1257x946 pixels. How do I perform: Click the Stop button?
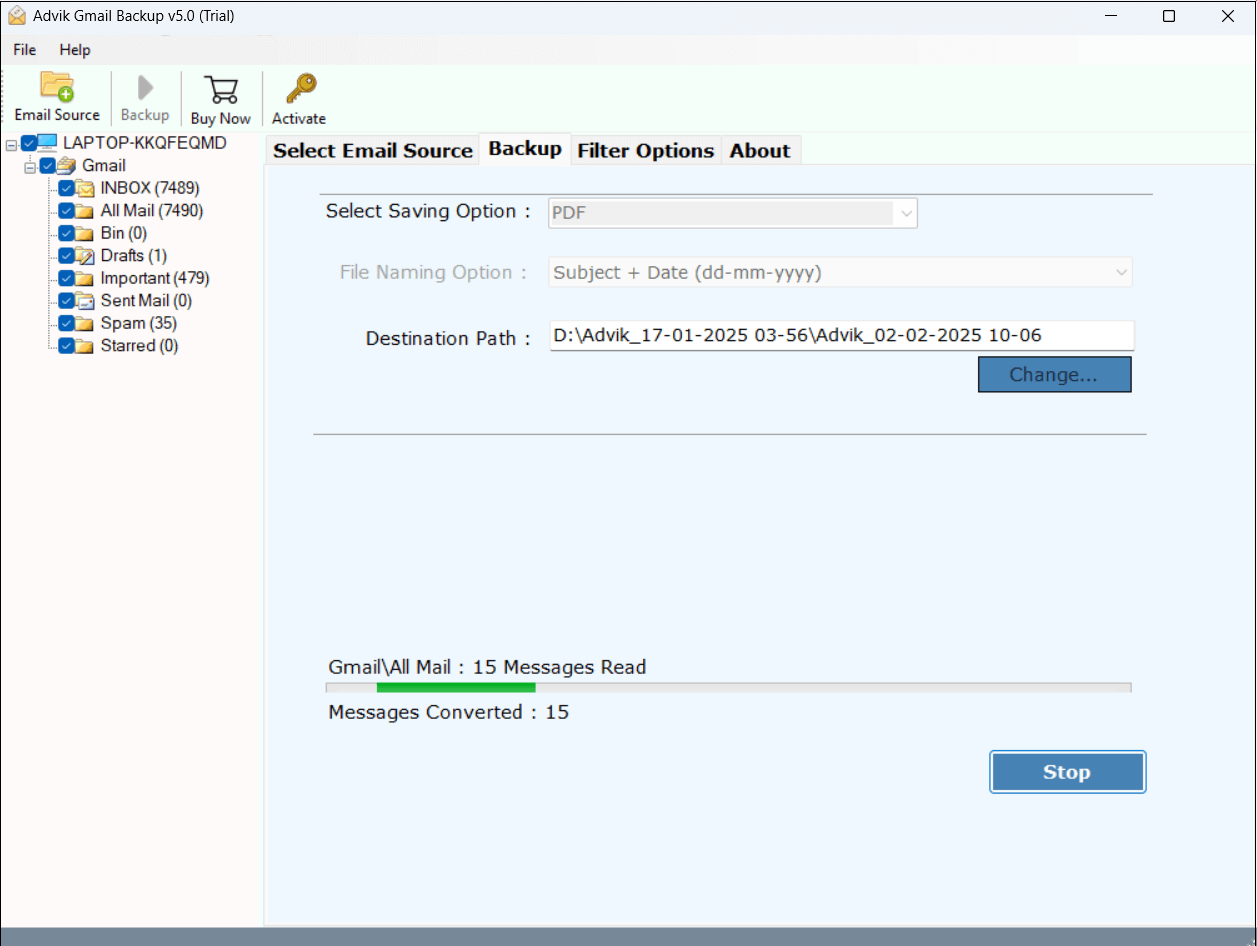1067,772
